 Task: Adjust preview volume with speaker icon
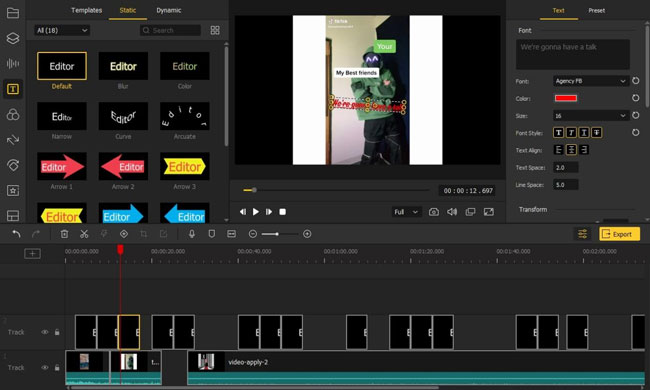coord(452,212)
